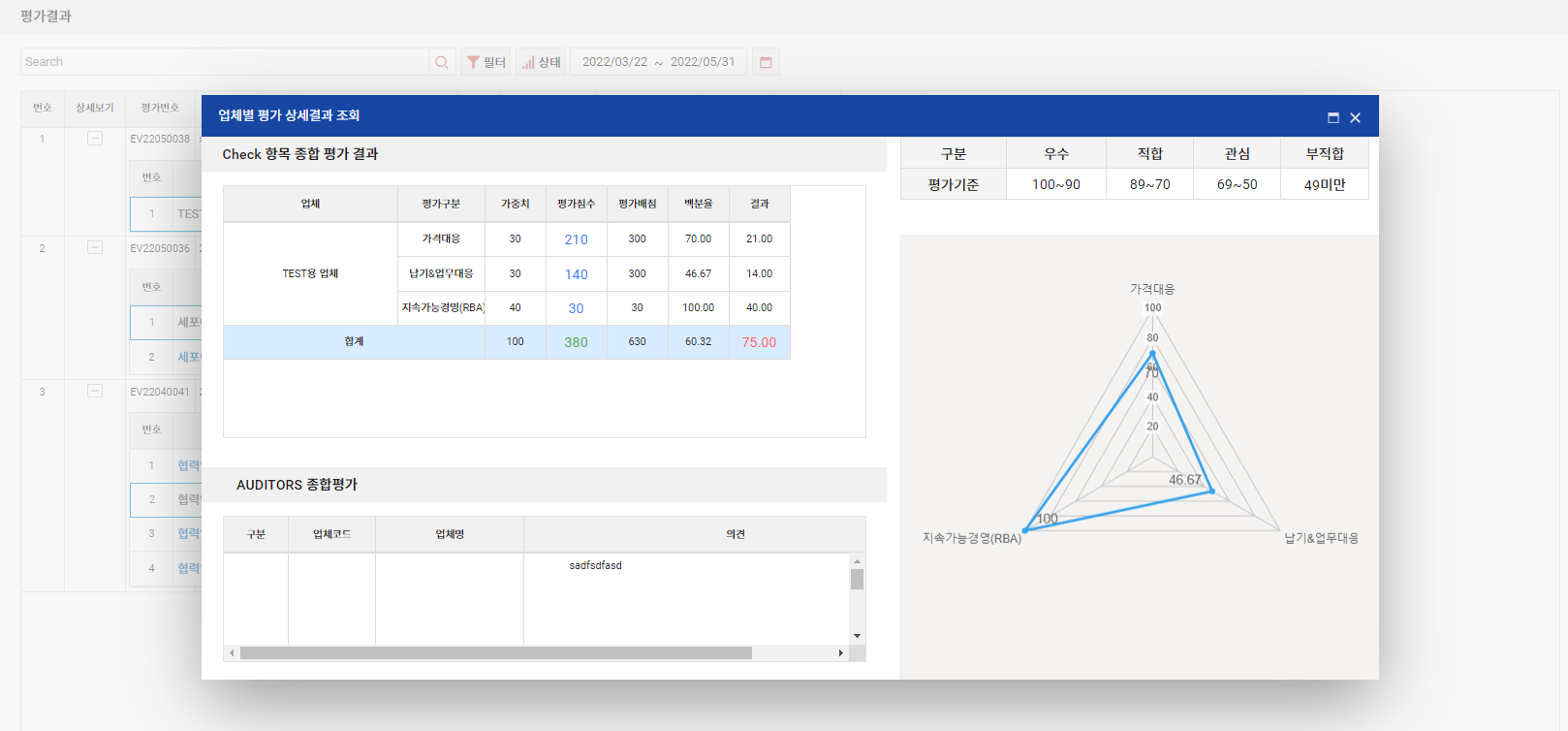Click the 우수 grade header
1568x731 pixels.
[1056, 153]
